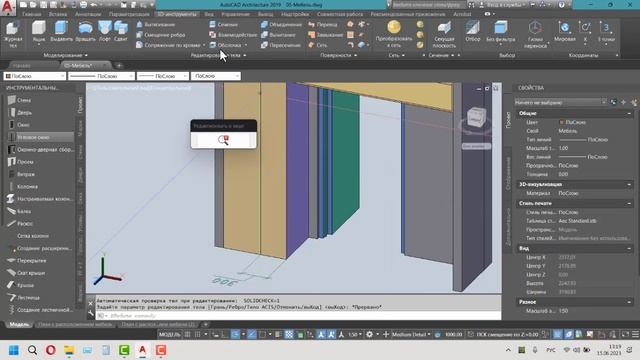The image size is (640, 360).
Task: Click the Без фильтра selection filter icon
Action: (x=500, y=31)
